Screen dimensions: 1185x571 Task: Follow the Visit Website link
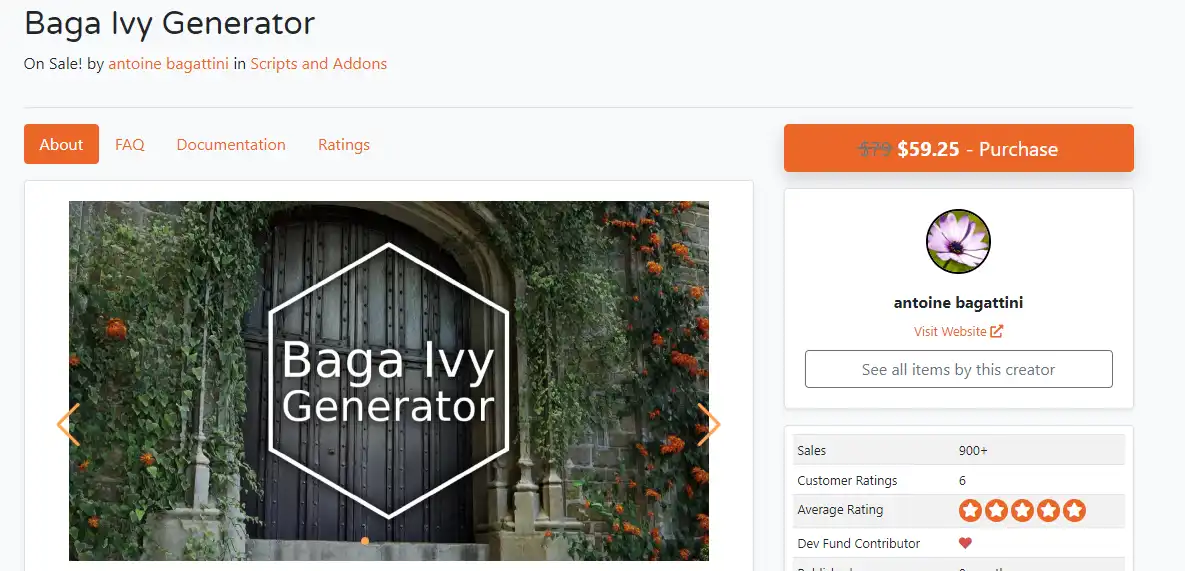[x=950, y=332]
